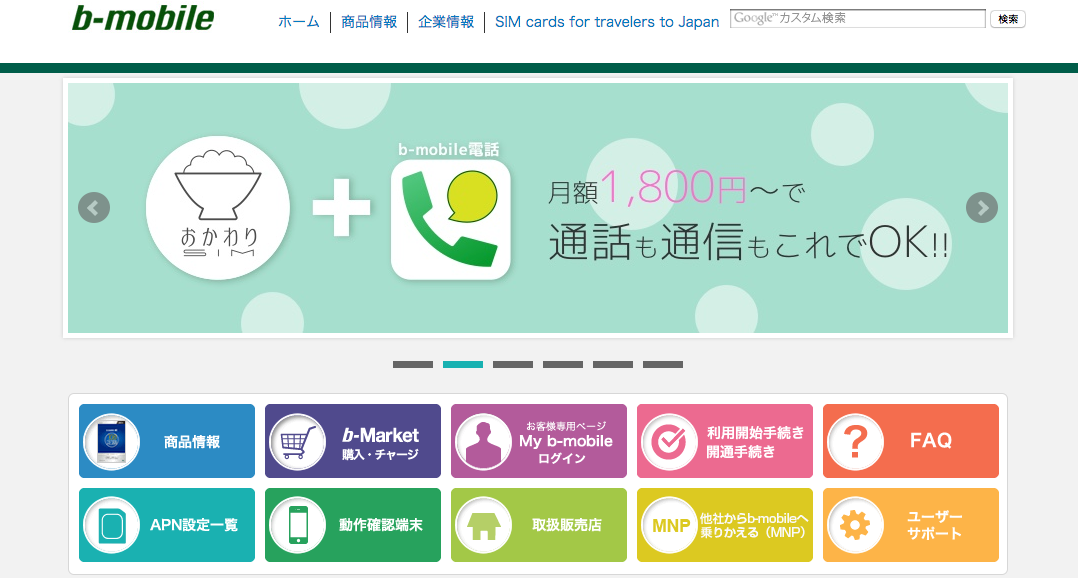This screenshot has width=1078, height=578.
Task: Open the ホーム navigation link
Action: coord(298,22)
